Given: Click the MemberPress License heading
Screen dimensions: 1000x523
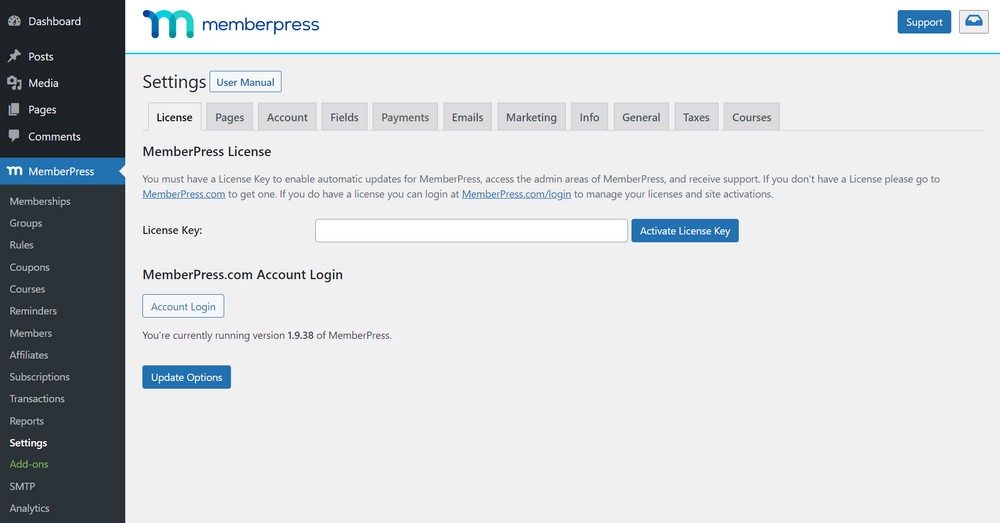Looking at the screenshot, I should (x=207, y=152).
